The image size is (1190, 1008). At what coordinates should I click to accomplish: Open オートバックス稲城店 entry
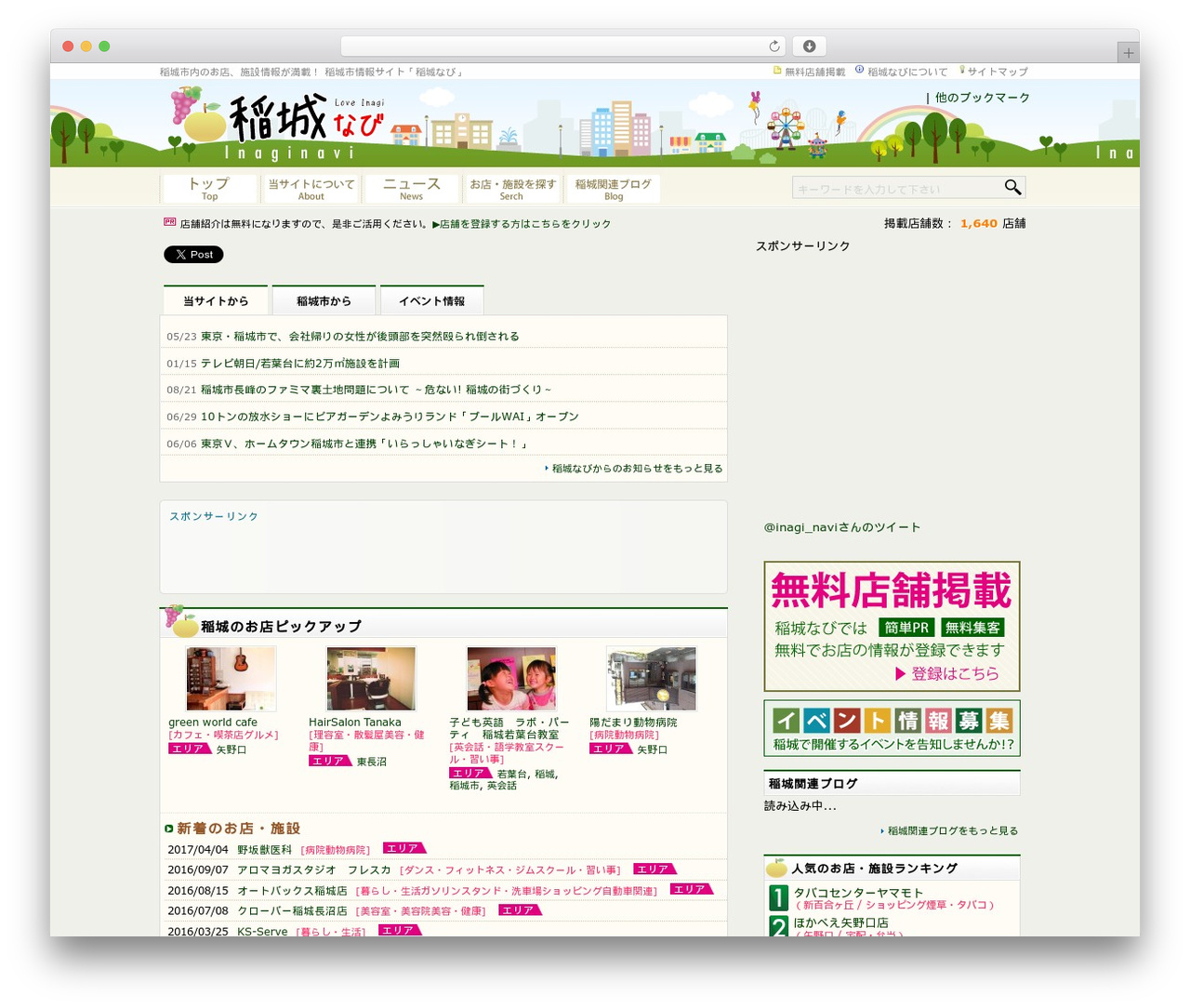coord(292,891)
